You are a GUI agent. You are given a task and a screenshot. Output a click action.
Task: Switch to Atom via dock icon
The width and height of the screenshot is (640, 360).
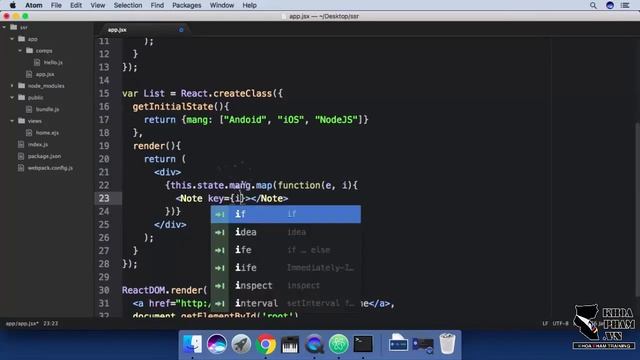coord(339,344)
